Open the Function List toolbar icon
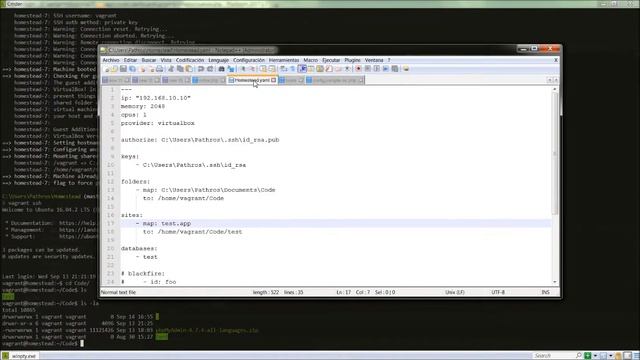Screen dimensions: 640x360 (x=329, y=69)
